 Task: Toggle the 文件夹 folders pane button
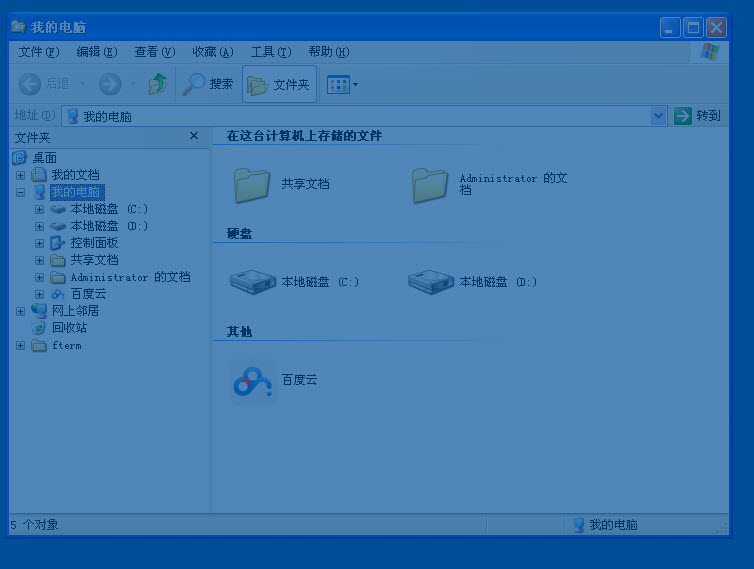(x=279, y=85)
